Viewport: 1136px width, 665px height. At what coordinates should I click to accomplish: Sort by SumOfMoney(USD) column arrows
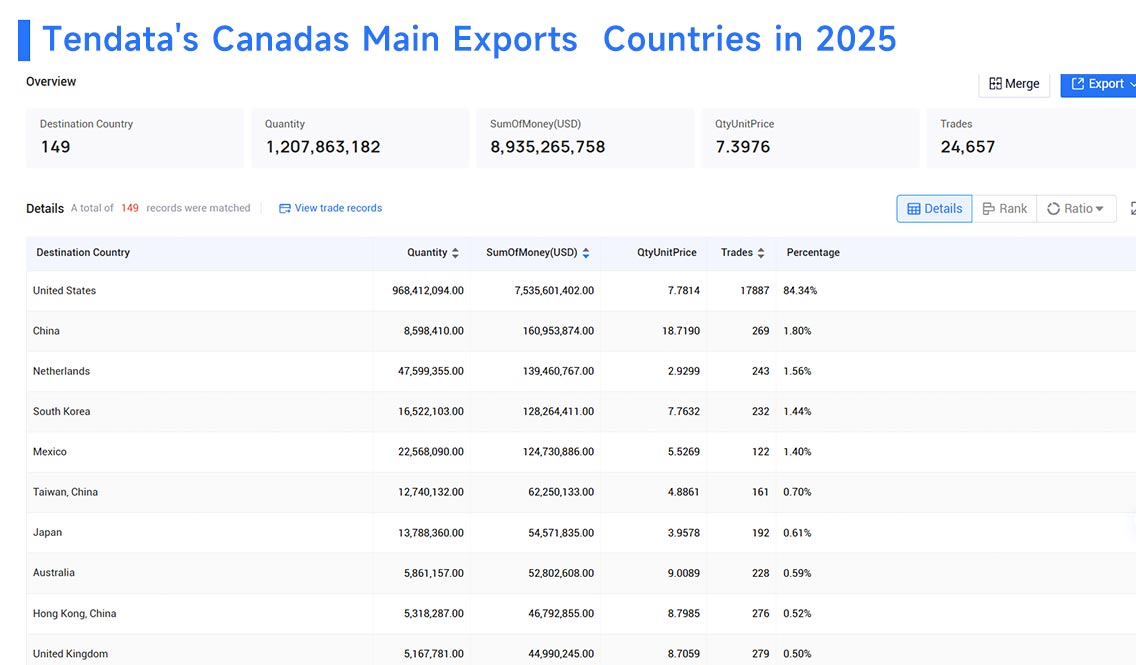pos(585,253)
